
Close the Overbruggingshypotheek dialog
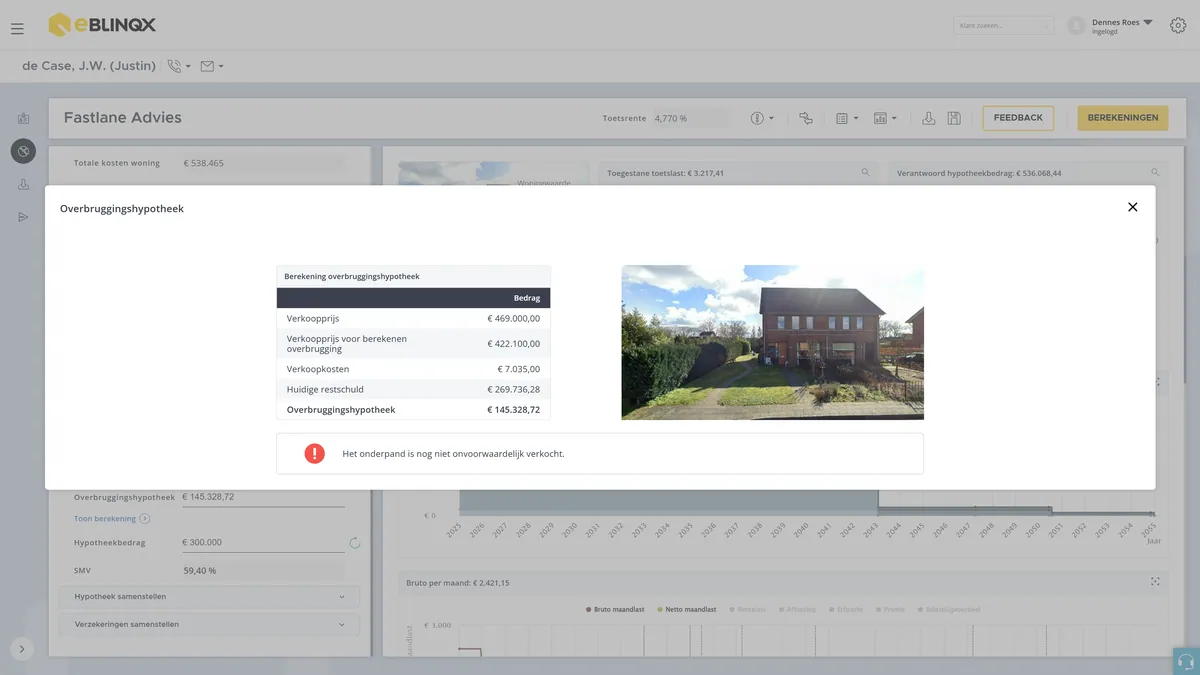[x=1132, y=207]
